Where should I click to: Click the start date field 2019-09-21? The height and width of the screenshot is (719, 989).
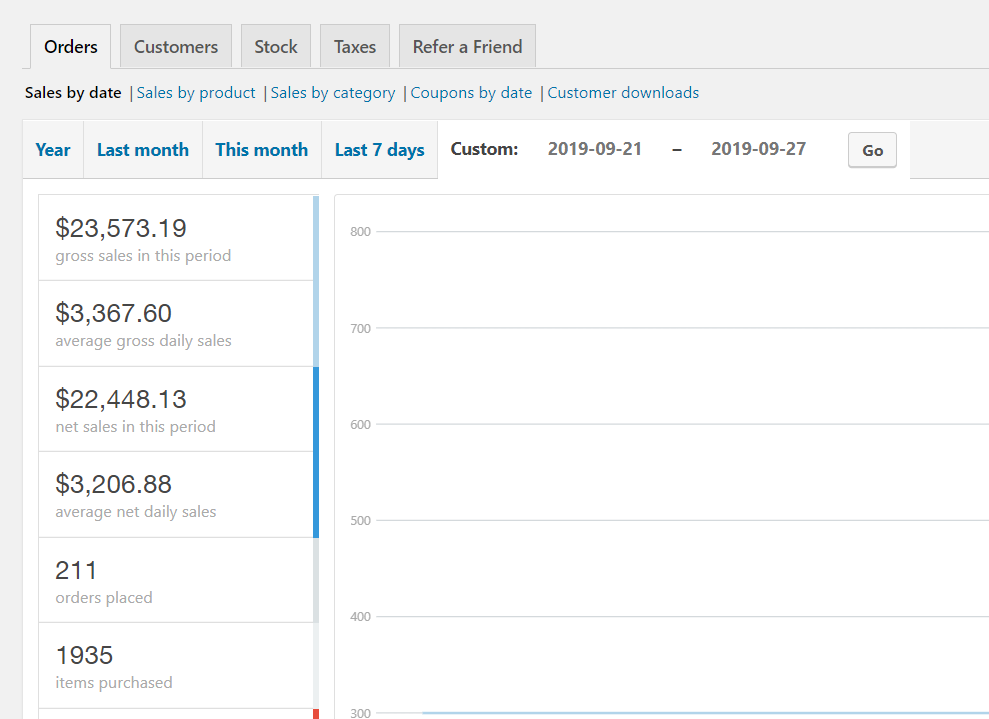[595, 150]
